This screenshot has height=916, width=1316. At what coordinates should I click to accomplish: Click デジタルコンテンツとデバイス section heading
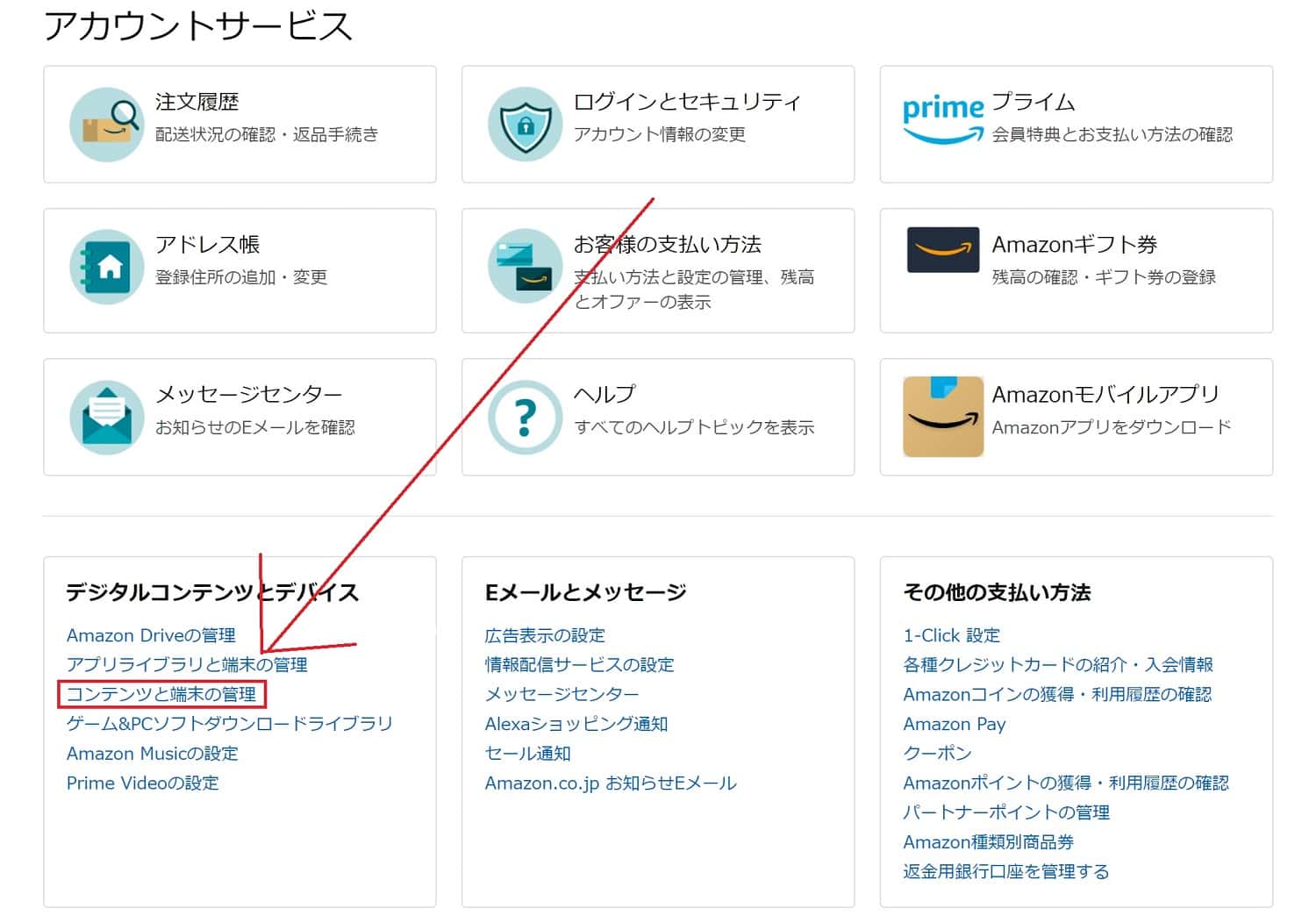(213, 592)
